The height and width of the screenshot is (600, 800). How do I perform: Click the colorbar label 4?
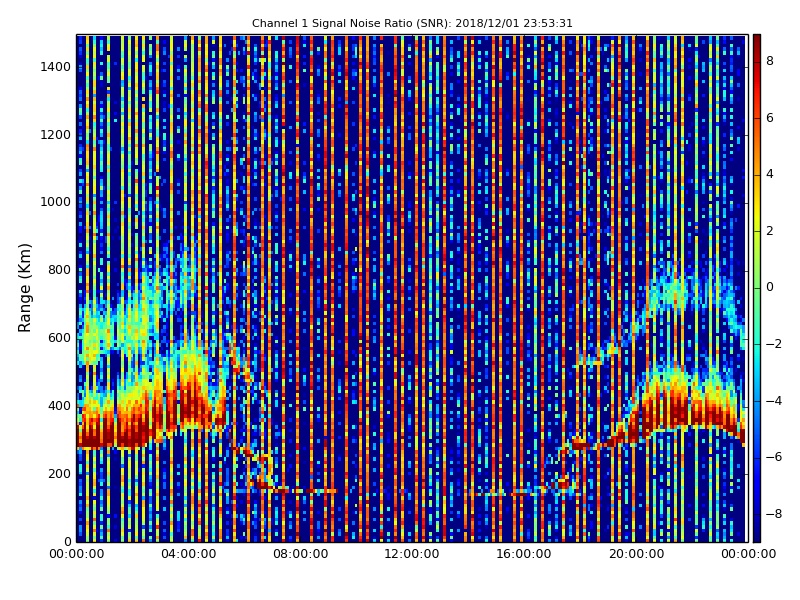[770, 174]
